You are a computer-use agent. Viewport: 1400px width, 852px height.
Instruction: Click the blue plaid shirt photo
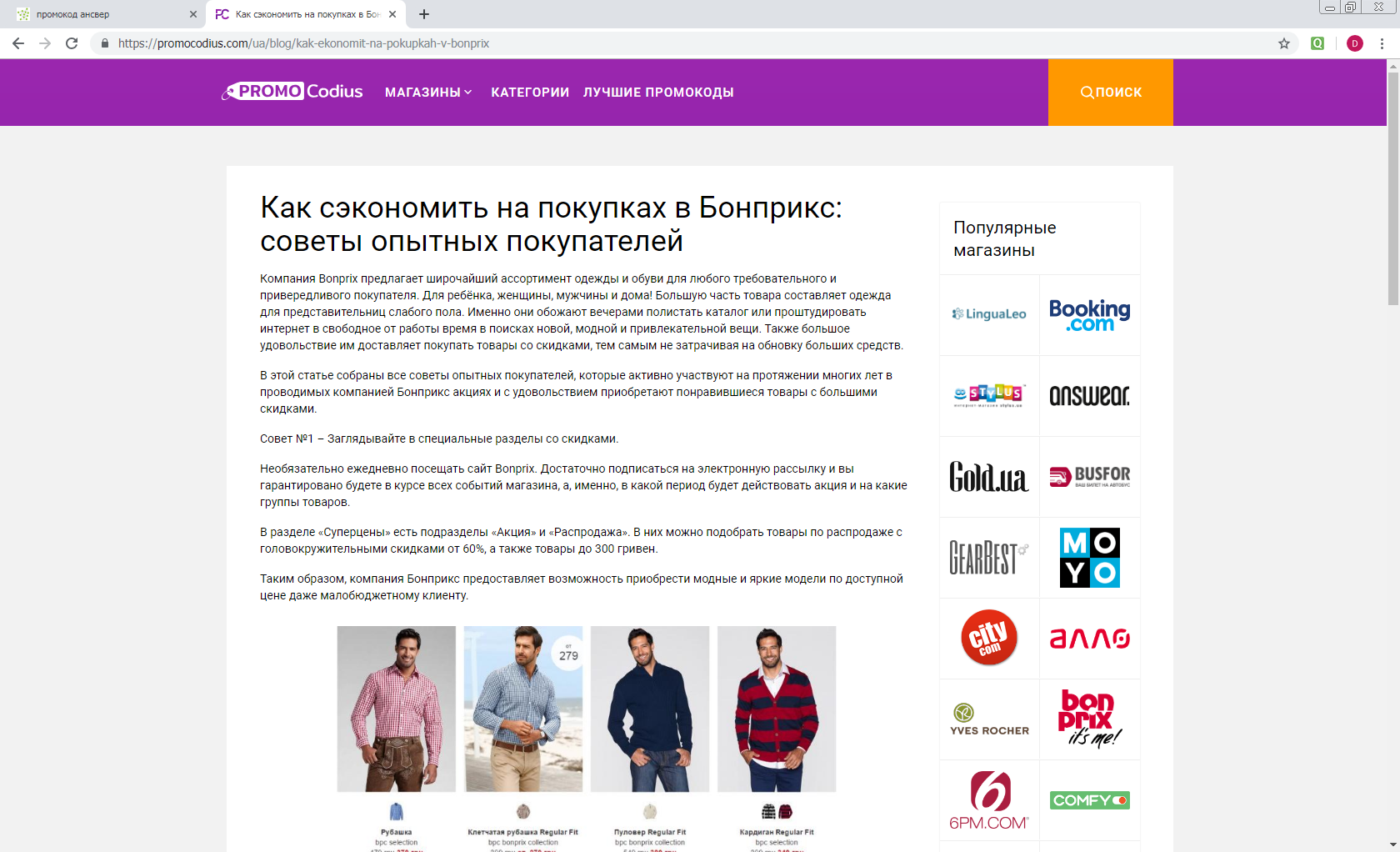[523, 709]
